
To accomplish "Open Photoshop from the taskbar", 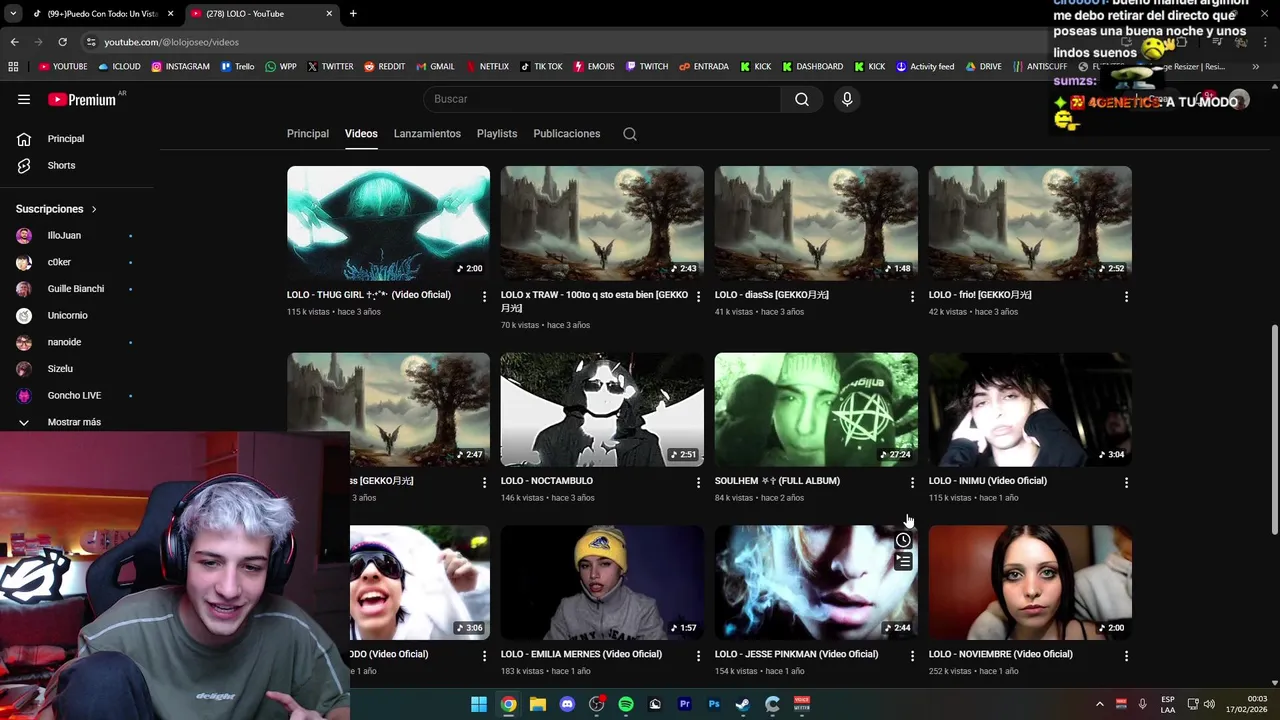I will coord(714,704).
